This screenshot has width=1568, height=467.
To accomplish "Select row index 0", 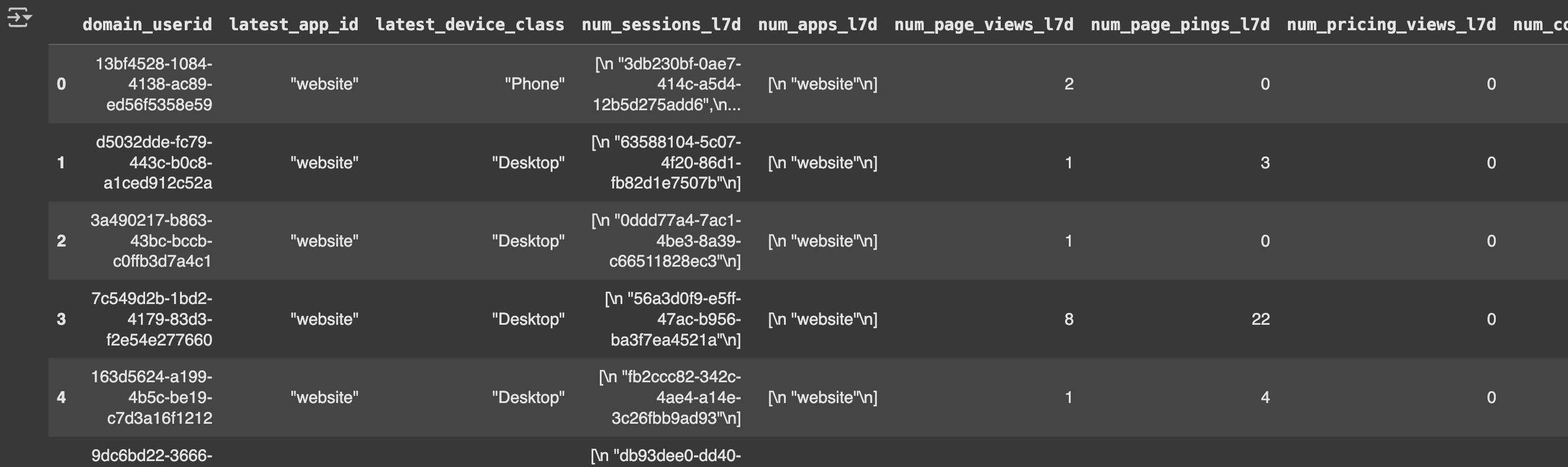I will [x=61, y=84].
